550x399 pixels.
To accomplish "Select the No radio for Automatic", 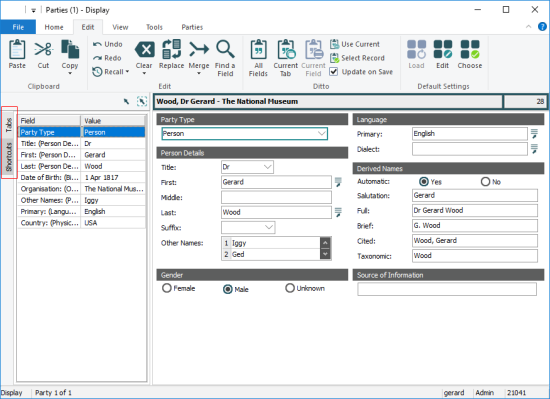I will point(485,182).
